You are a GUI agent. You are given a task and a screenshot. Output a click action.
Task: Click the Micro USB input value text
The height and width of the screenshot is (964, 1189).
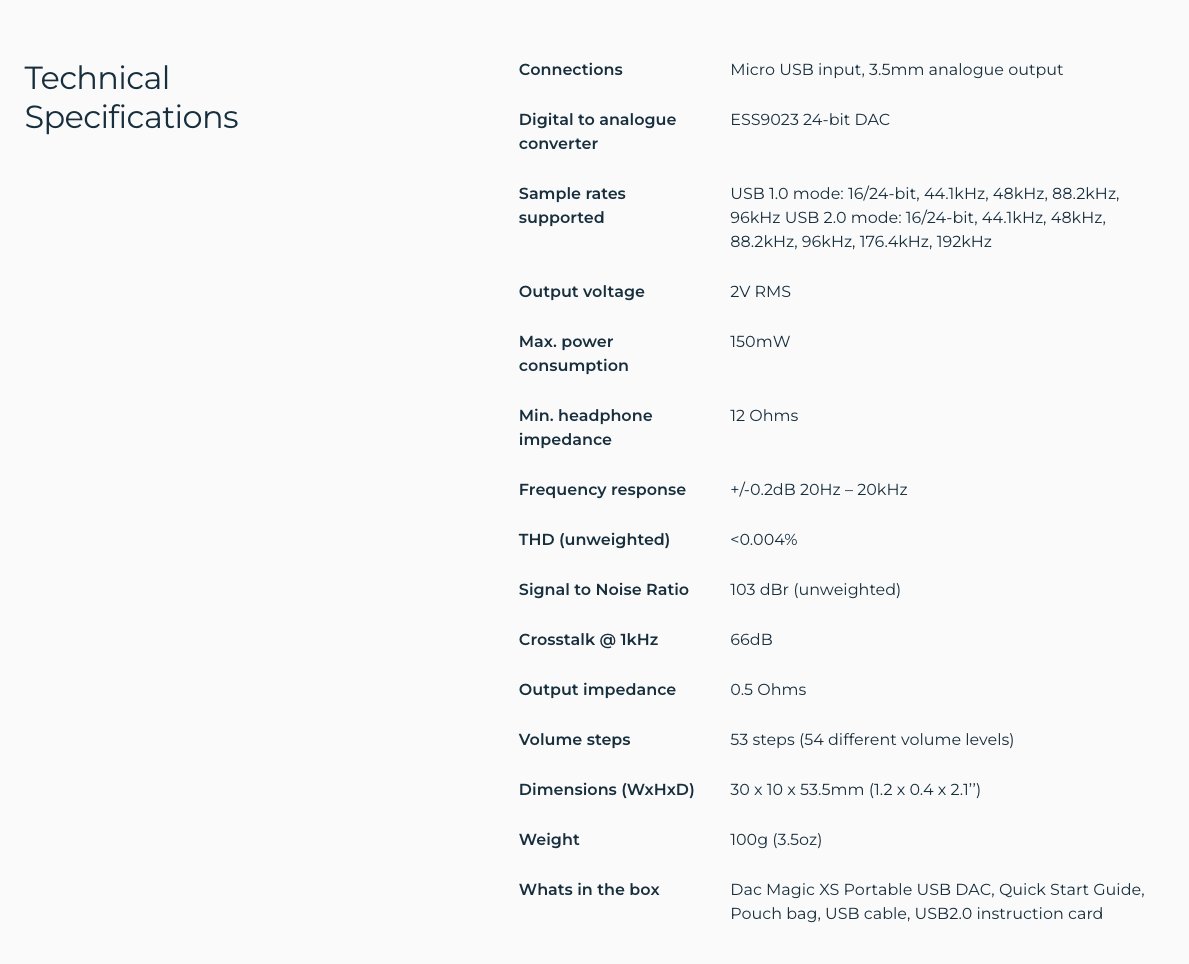[896, 69]
